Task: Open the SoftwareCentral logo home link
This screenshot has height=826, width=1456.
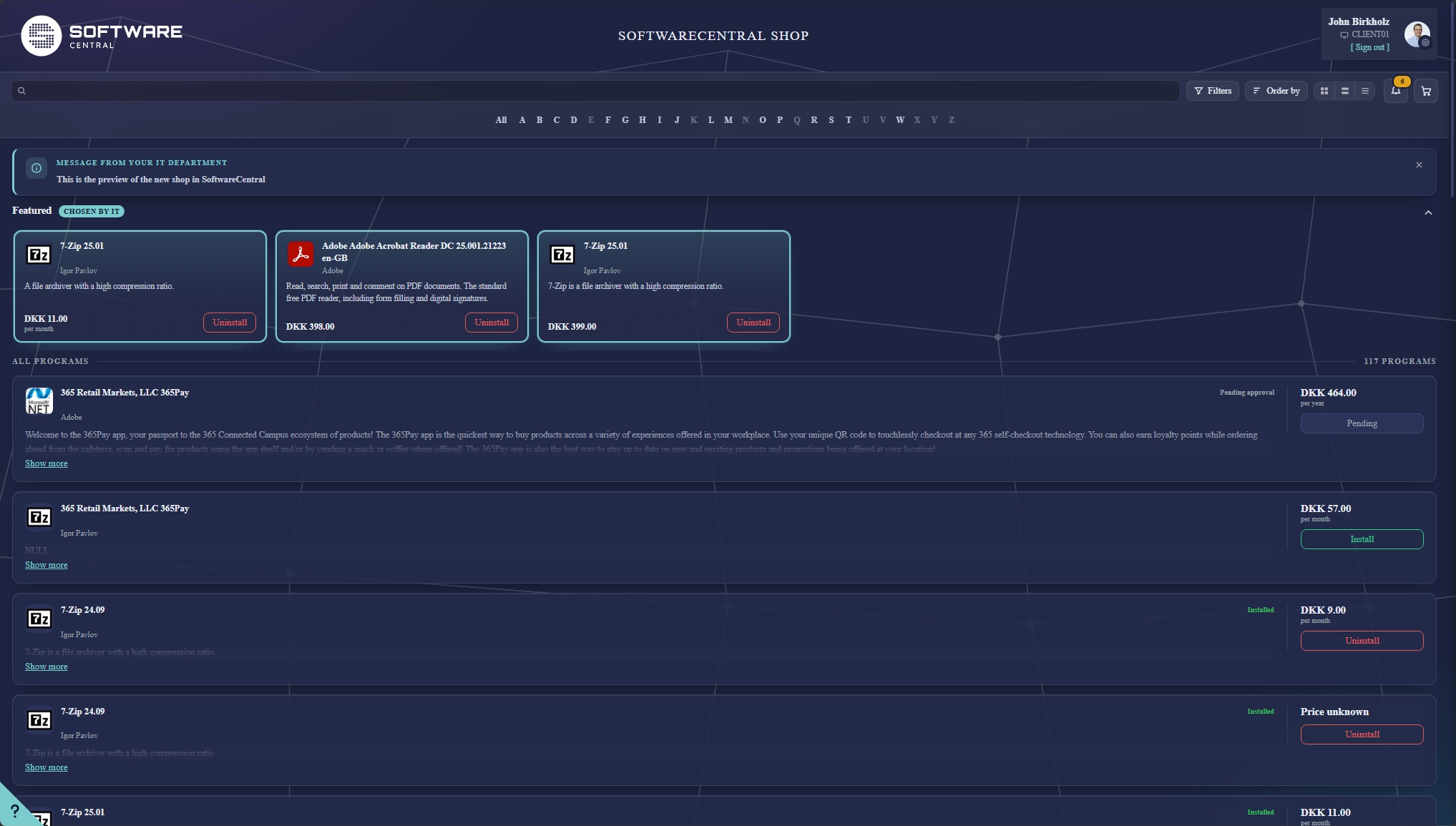Action: 102,36
